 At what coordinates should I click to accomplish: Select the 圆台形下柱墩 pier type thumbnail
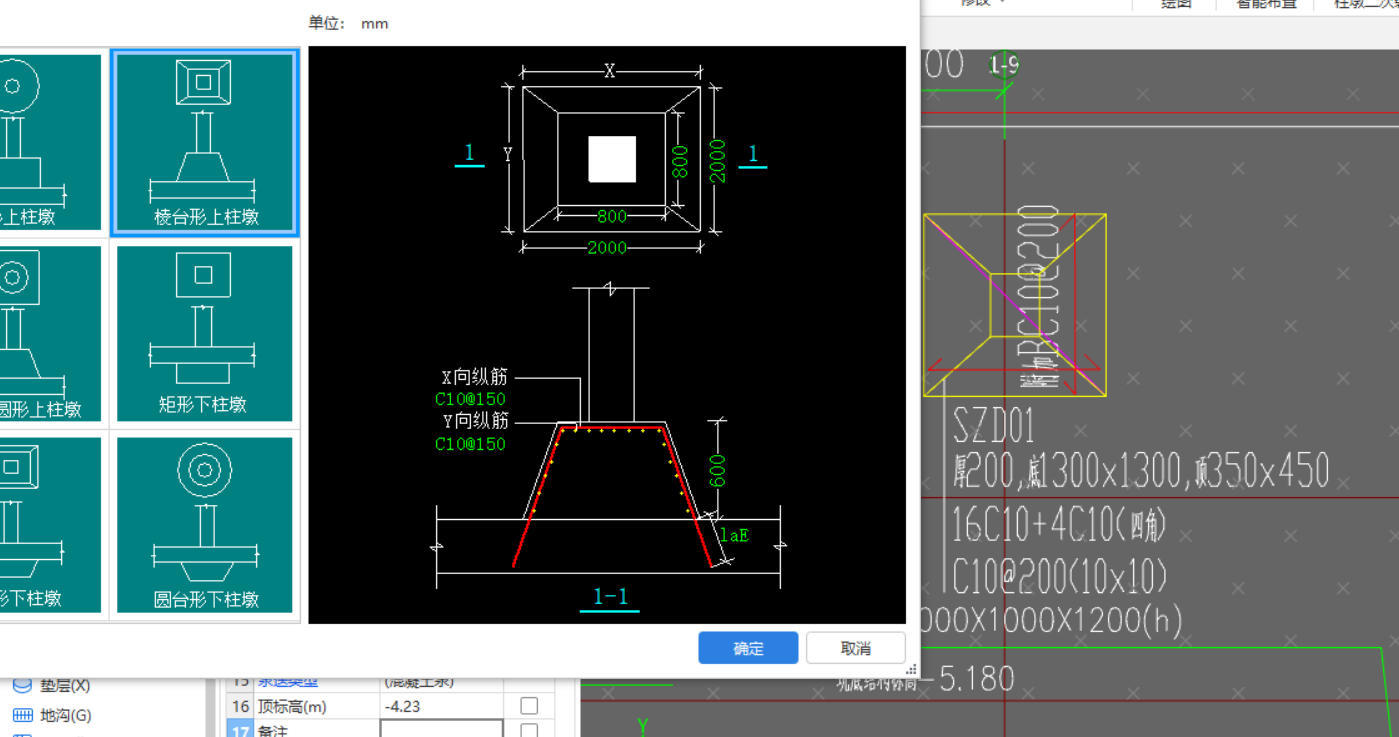(x=205, y=525)
